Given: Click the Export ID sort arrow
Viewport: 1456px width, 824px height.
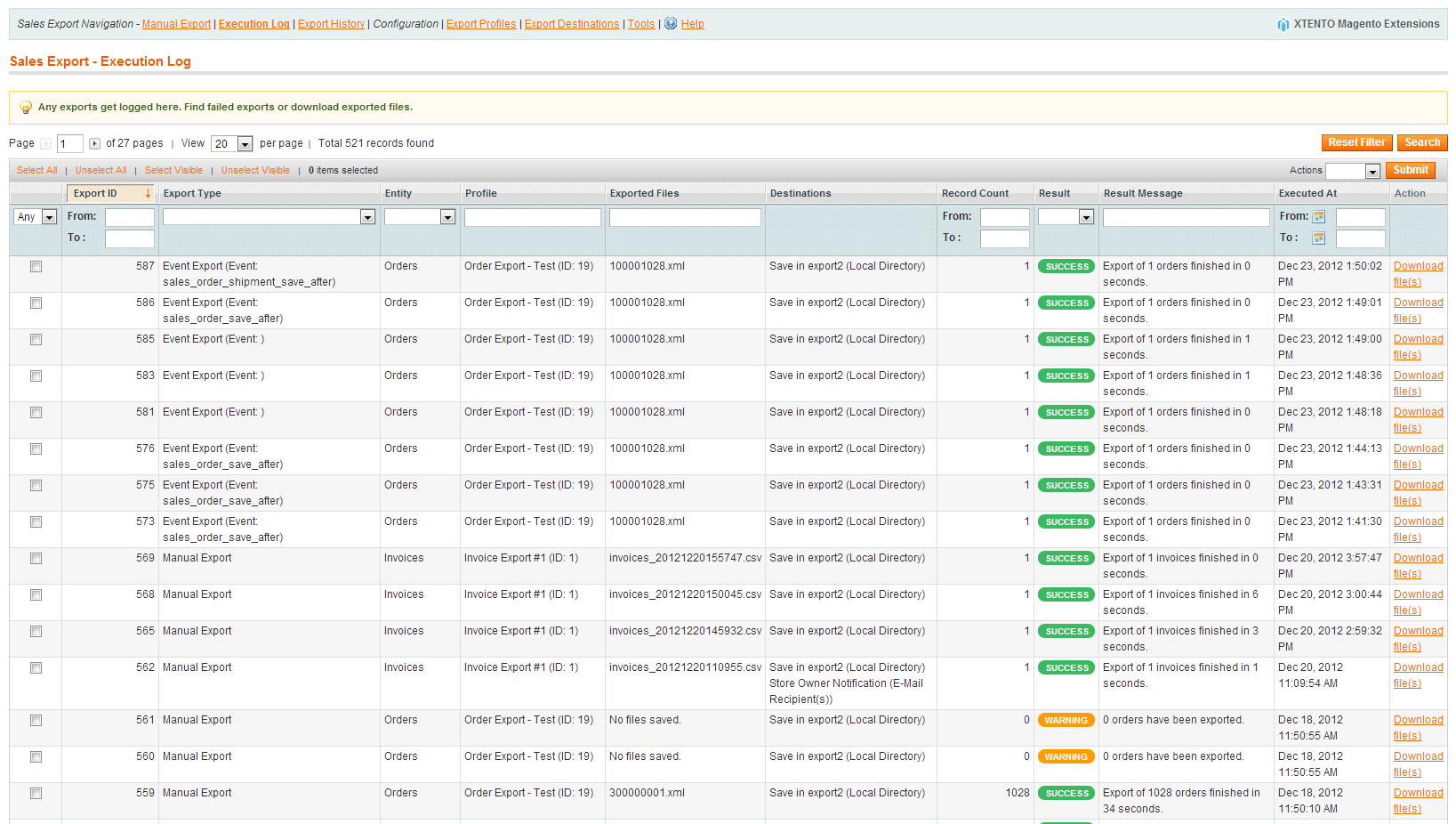Looking at the screenshot, I should coord(148,193).
